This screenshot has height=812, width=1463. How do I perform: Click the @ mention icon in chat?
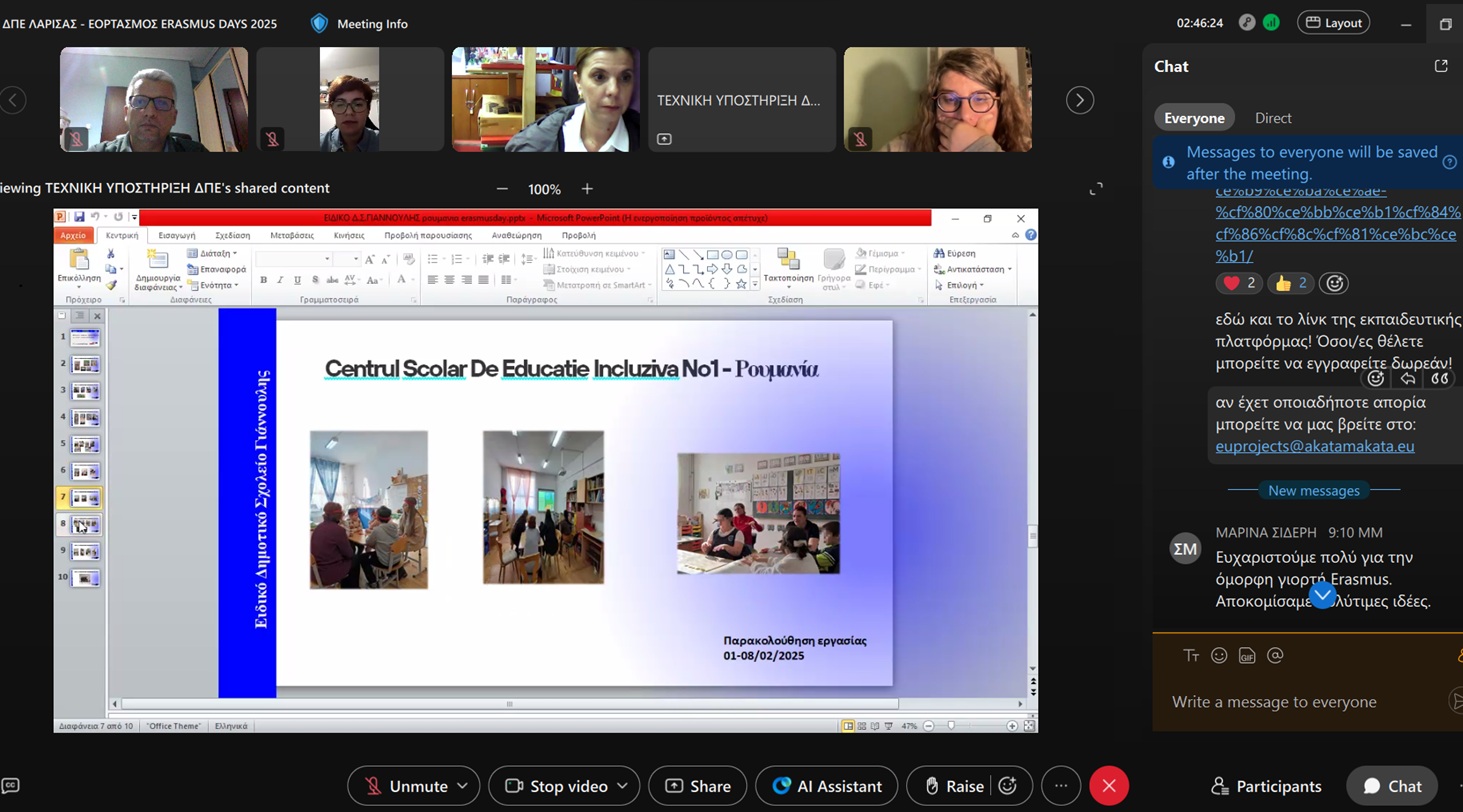click(1275, 656)
